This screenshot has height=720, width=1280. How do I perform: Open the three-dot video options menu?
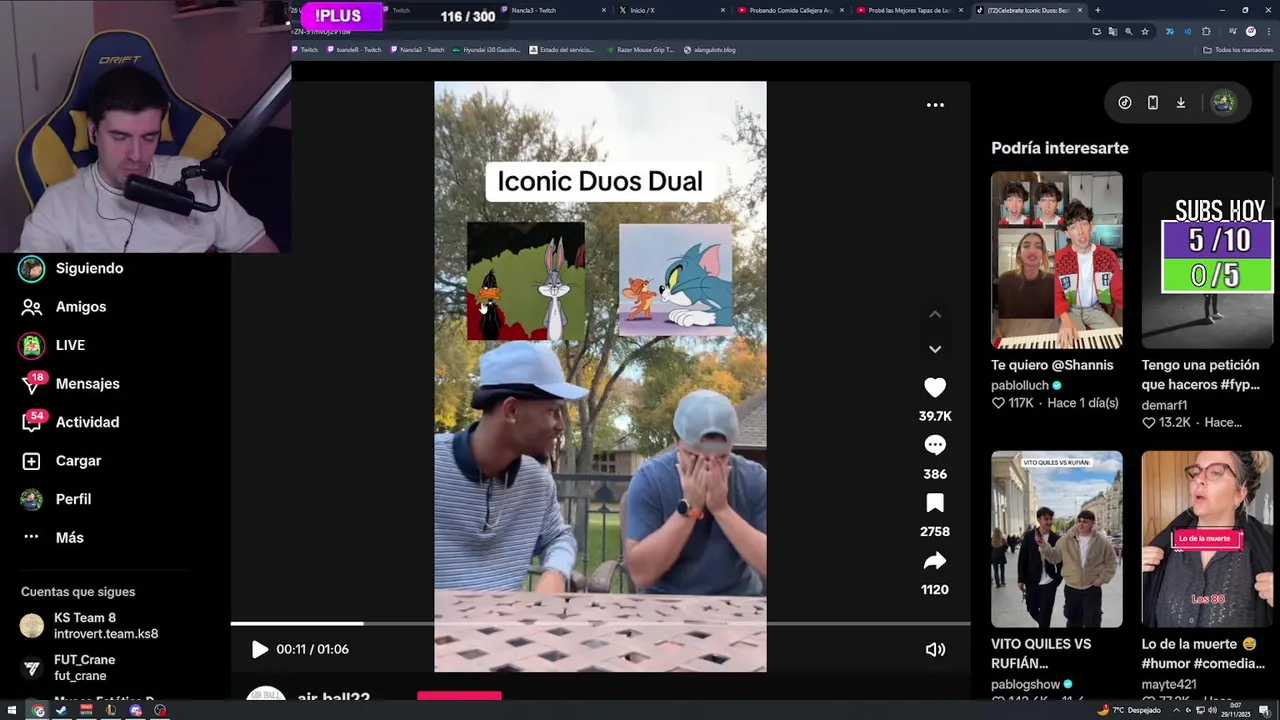tap(935, 104)
